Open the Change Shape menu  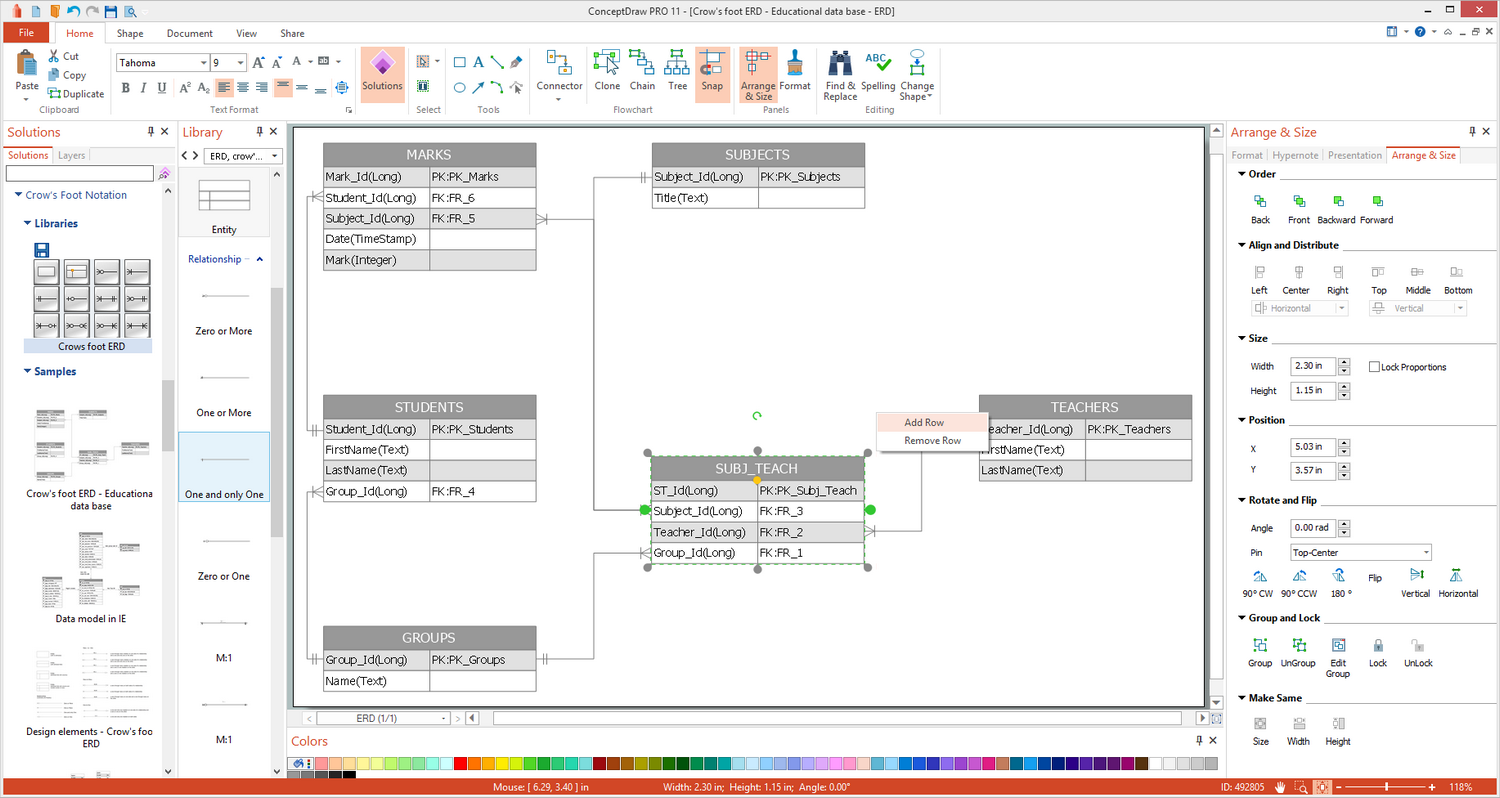pos(916,75)
